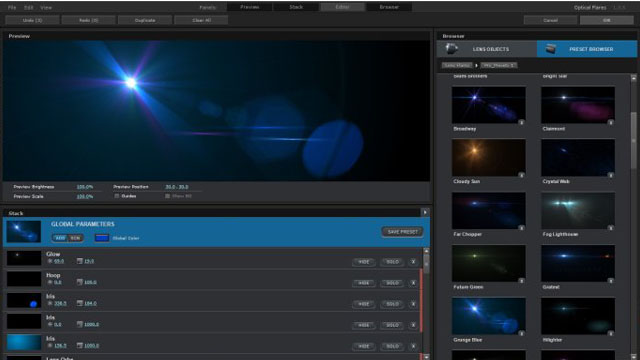640x360 pixels.
Task: Open the View menu
Action: [x=46, y=7]
